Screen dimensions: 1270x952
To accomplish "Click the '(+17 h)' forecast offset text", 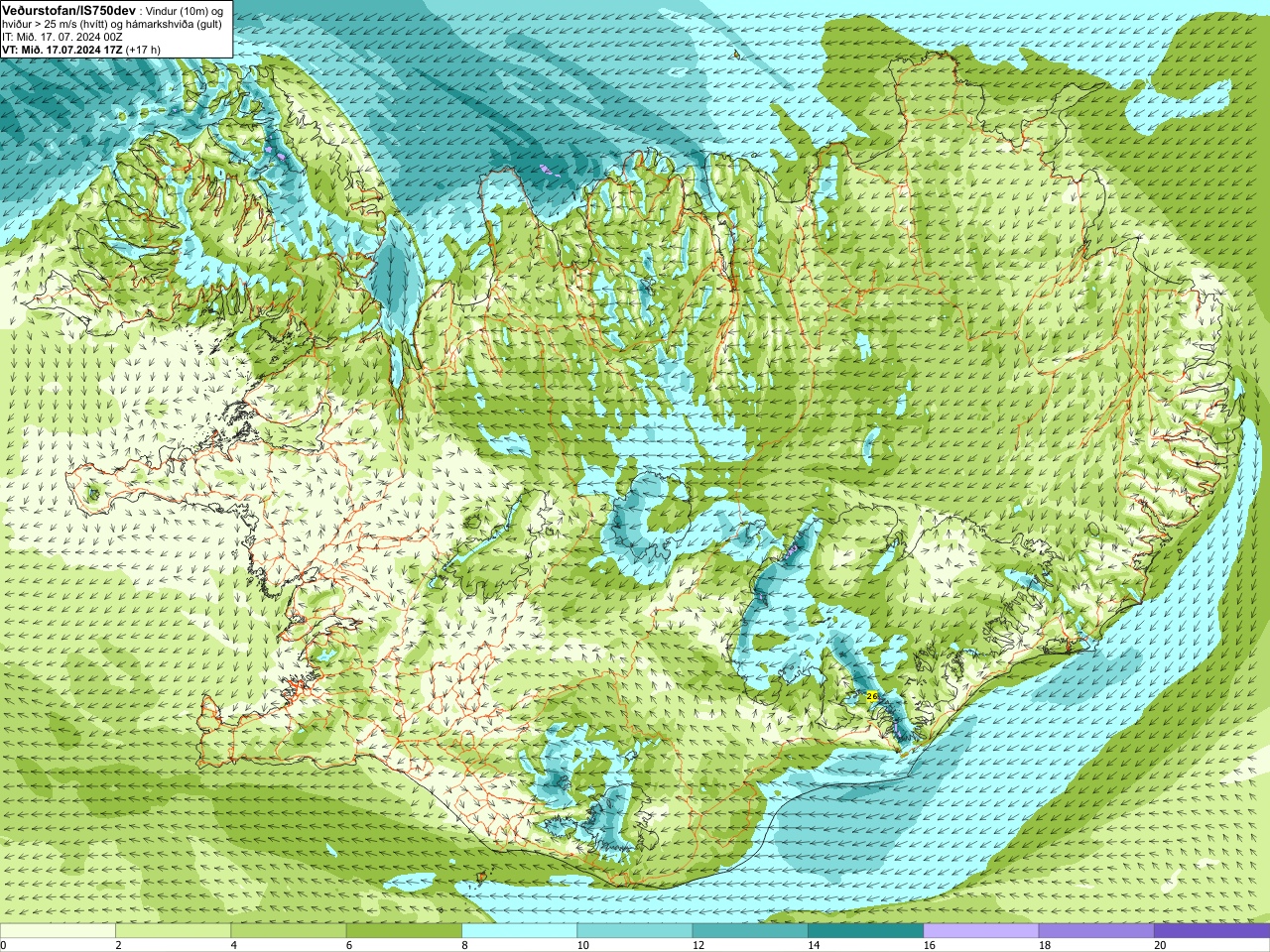I will [143, 49].
